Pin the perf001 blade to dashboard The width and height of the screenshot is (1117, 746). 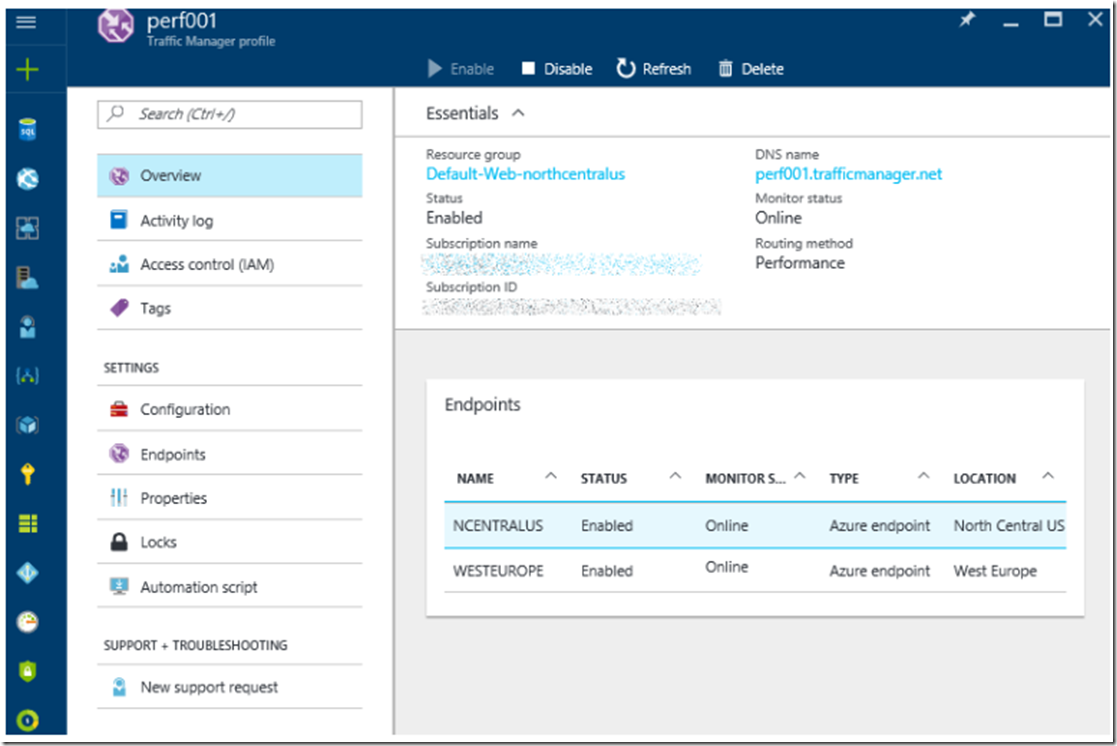(x=967, y=20)
